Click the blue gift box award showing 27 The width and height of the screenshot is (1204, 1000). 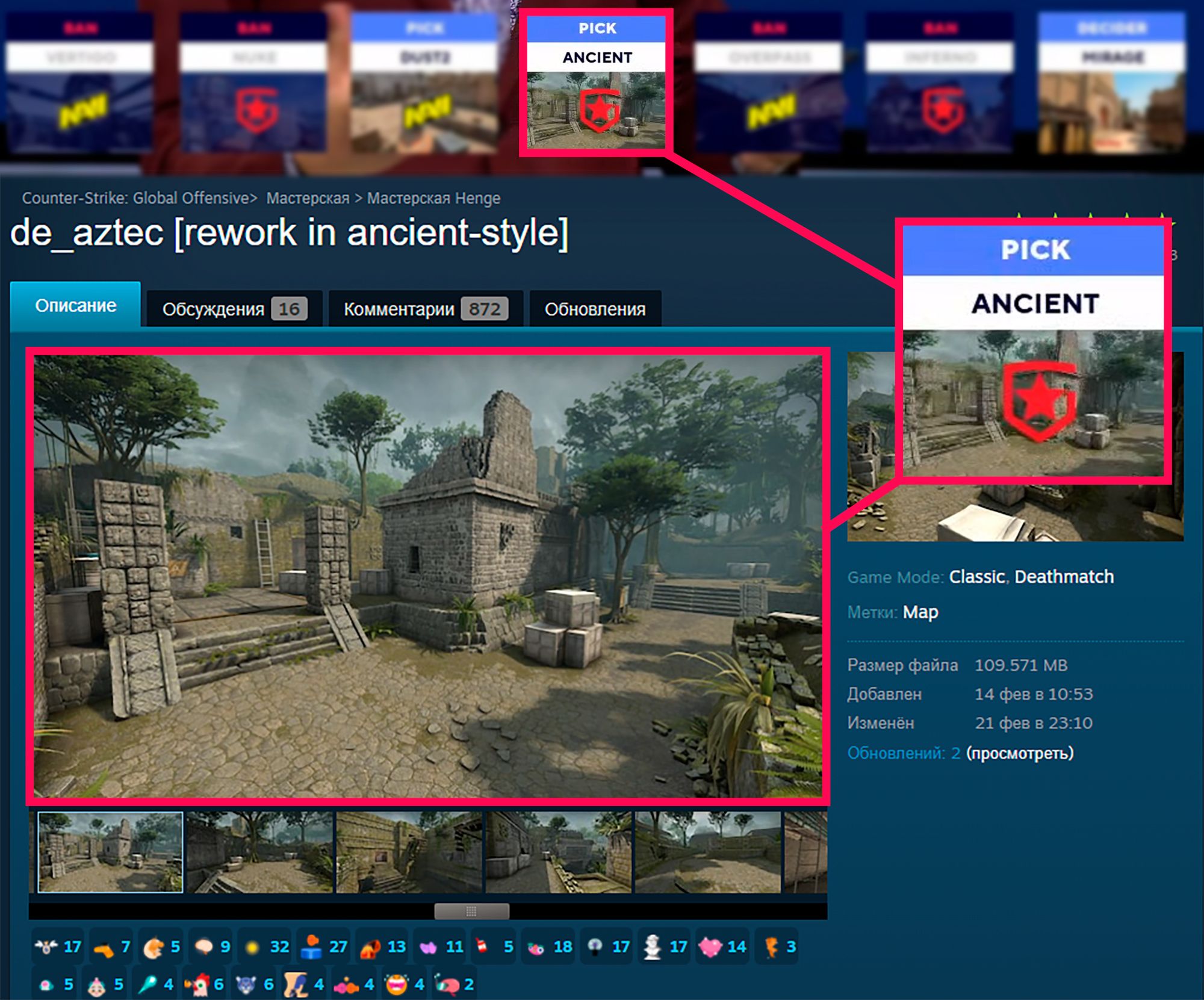point(324,947)
